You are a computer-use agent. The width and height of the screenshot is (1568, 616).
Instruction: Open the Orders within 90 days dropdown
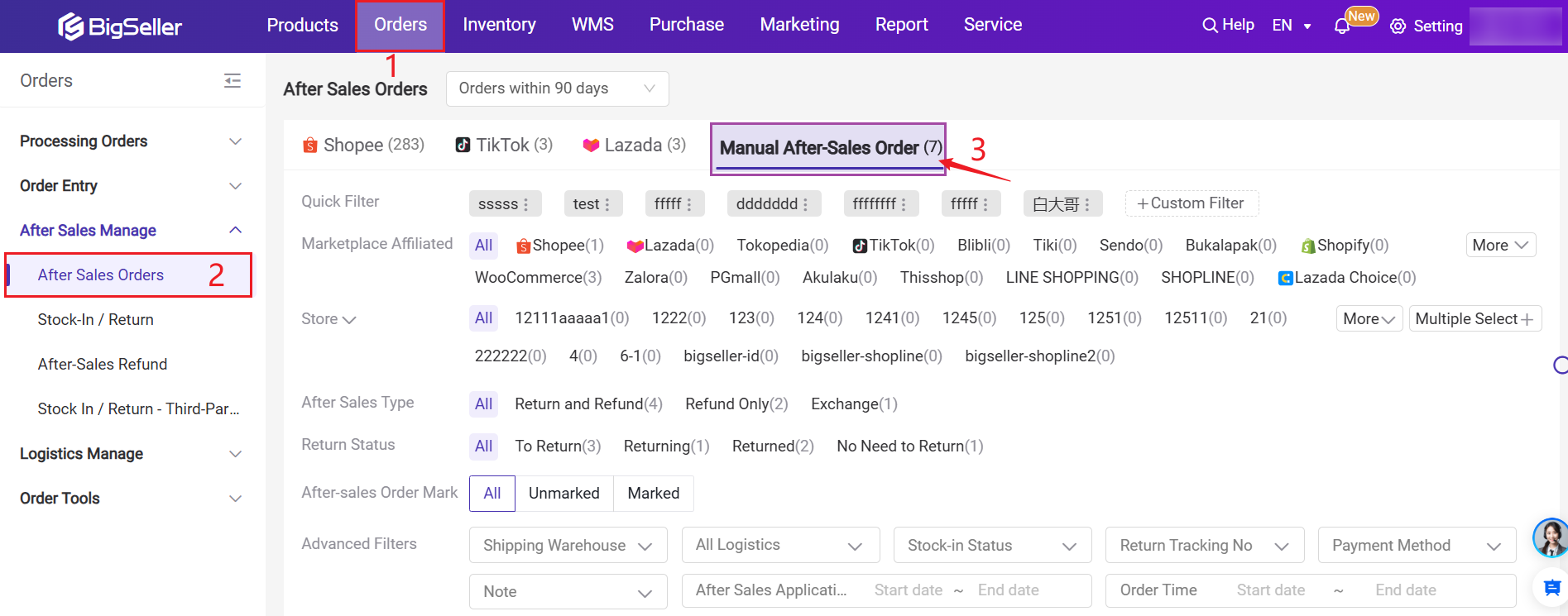point(557,88)
